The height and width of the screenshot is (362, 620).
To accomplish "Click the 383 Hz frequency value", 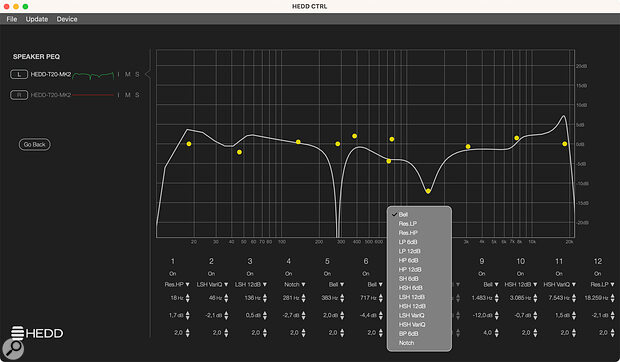I will 330,298.
